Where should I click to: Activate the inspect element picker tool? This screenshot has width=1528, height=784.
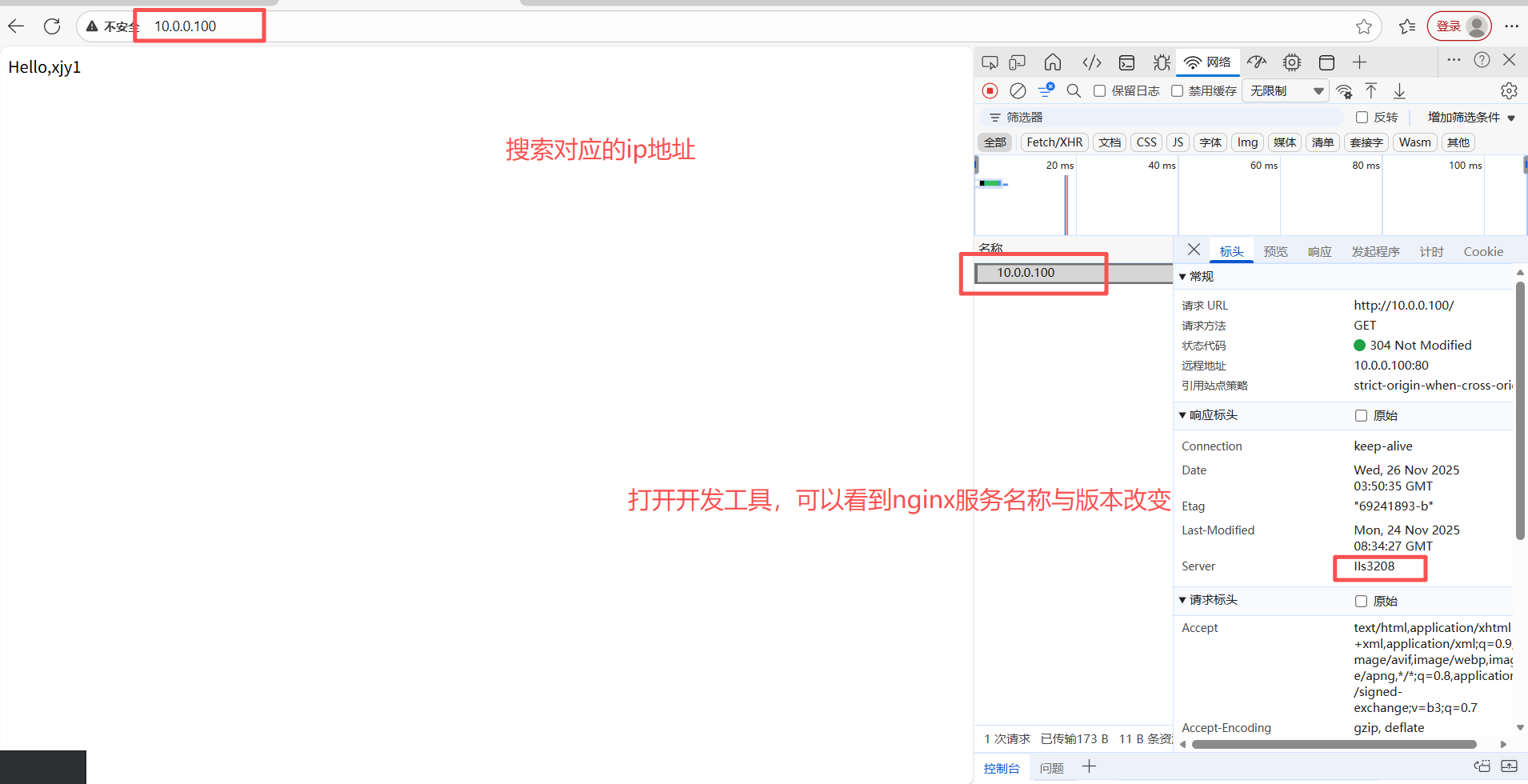(x=990, y=62)
